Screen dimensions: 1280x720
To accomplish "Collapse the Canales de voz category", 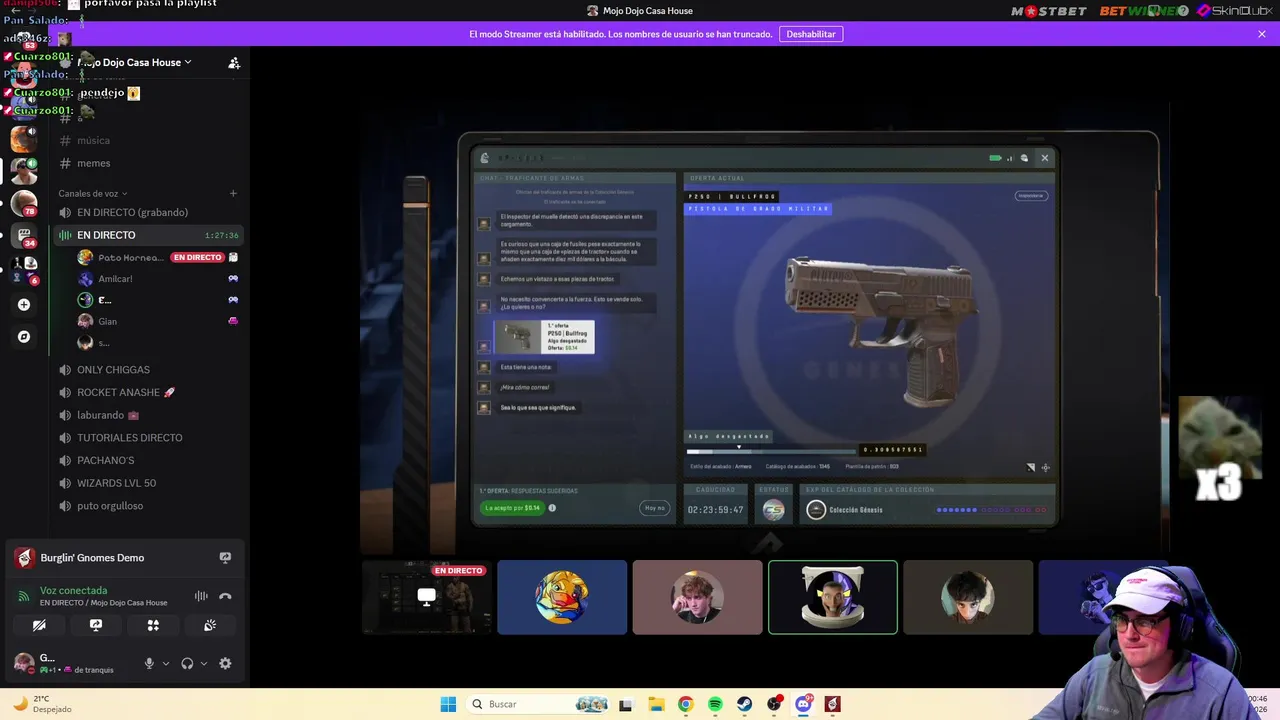I will coord(92,193).
